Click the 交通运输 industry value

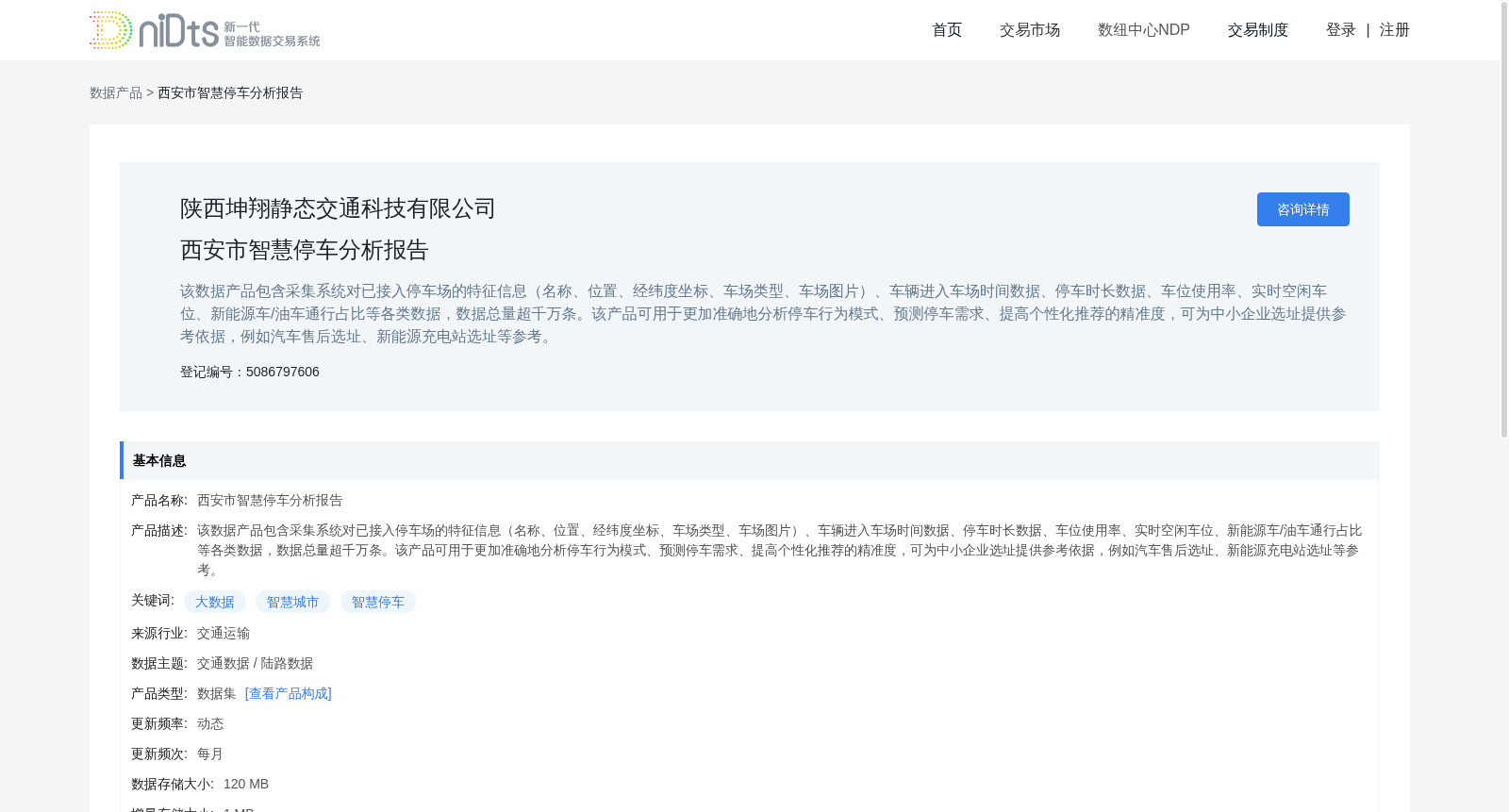point(224,633)
